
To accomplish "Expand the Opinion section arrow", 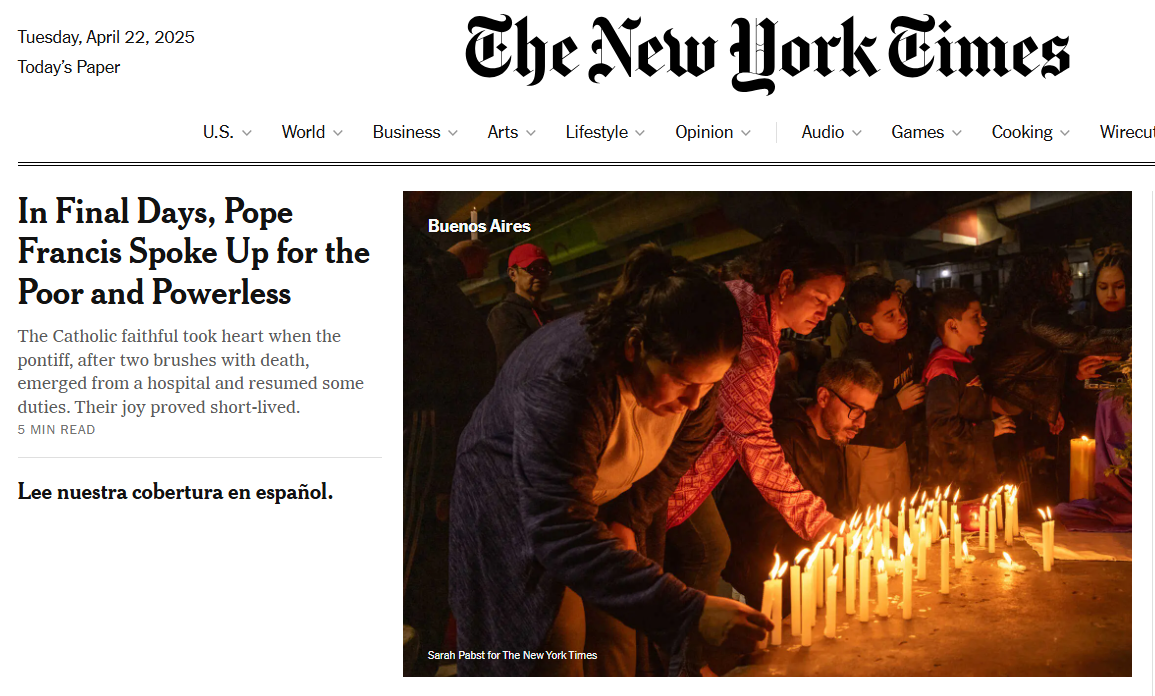I will click(745, 133).
